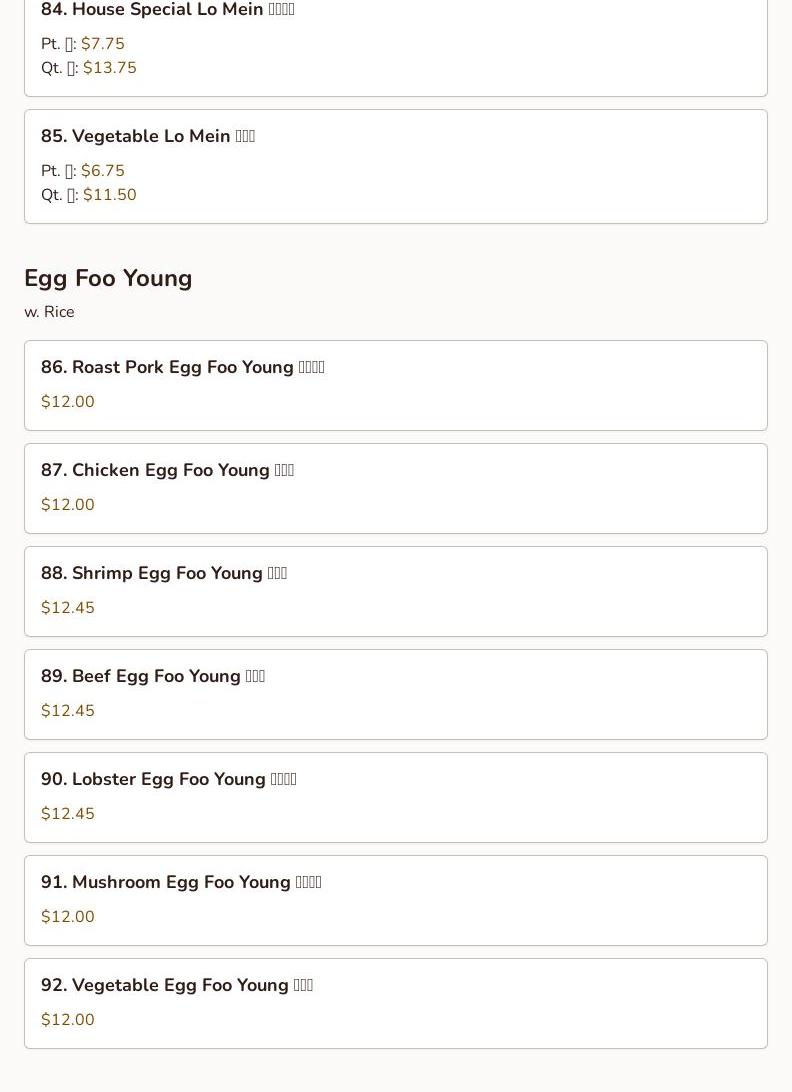
Task: Open Shrimp Egg Foo Young item
Action: 164,573
